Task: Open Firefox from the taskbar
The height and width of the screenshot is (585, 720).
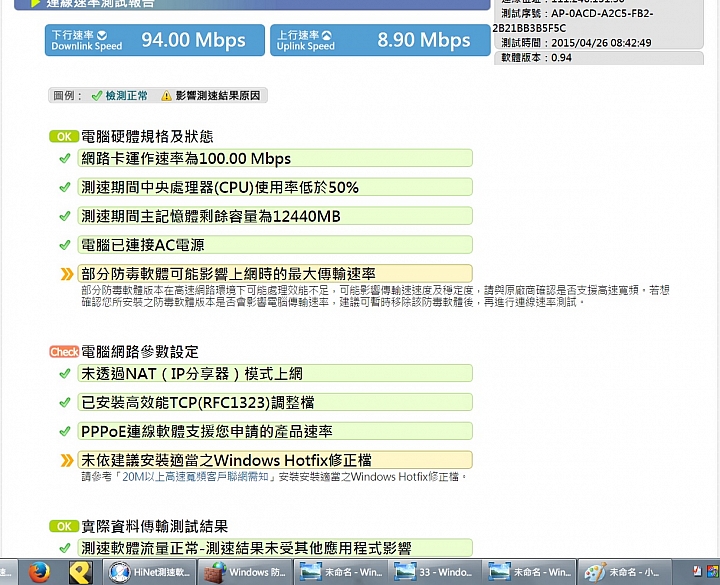Action: tap(39, 572)
